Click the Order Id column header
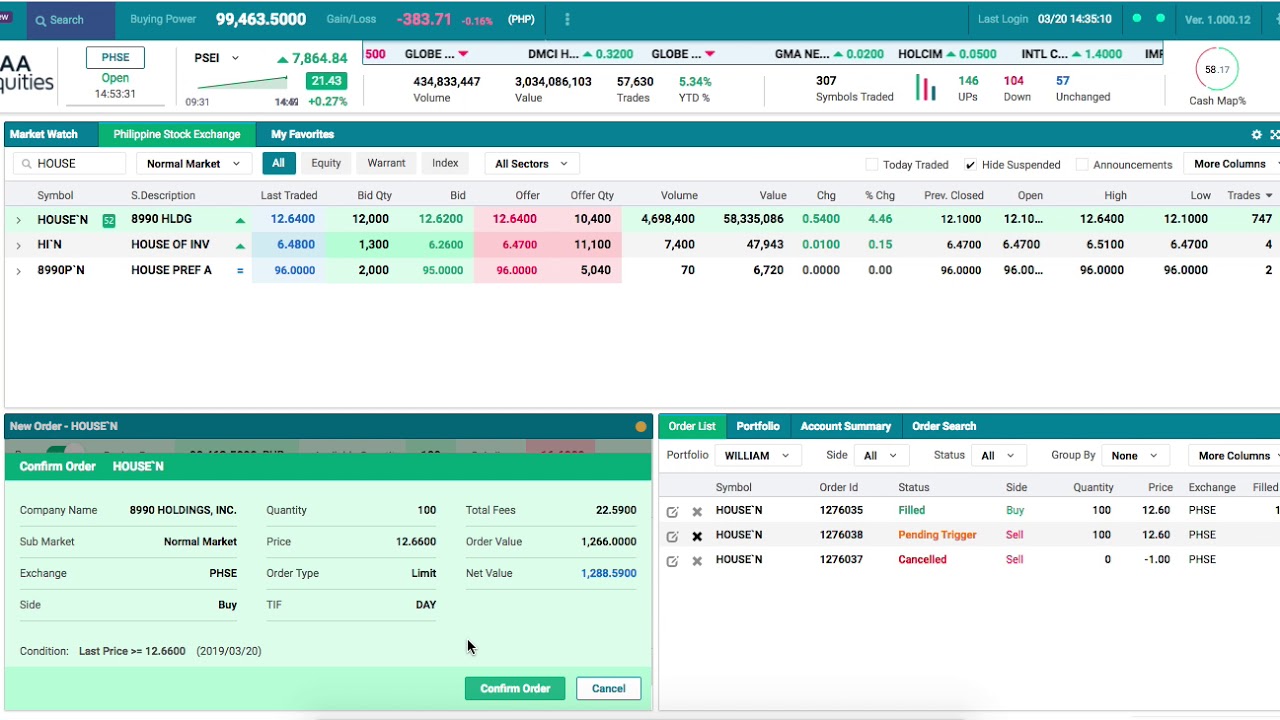Image resolution: width=1280 pixels, height=720 pixels. click(839, 488)
